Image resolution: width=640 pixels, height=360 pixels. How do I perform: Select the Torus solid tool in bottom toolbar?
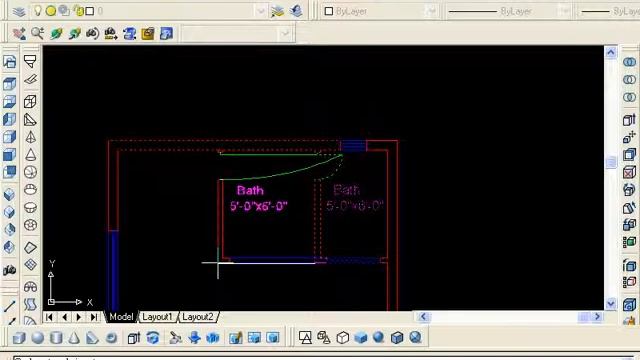point(111,338)
